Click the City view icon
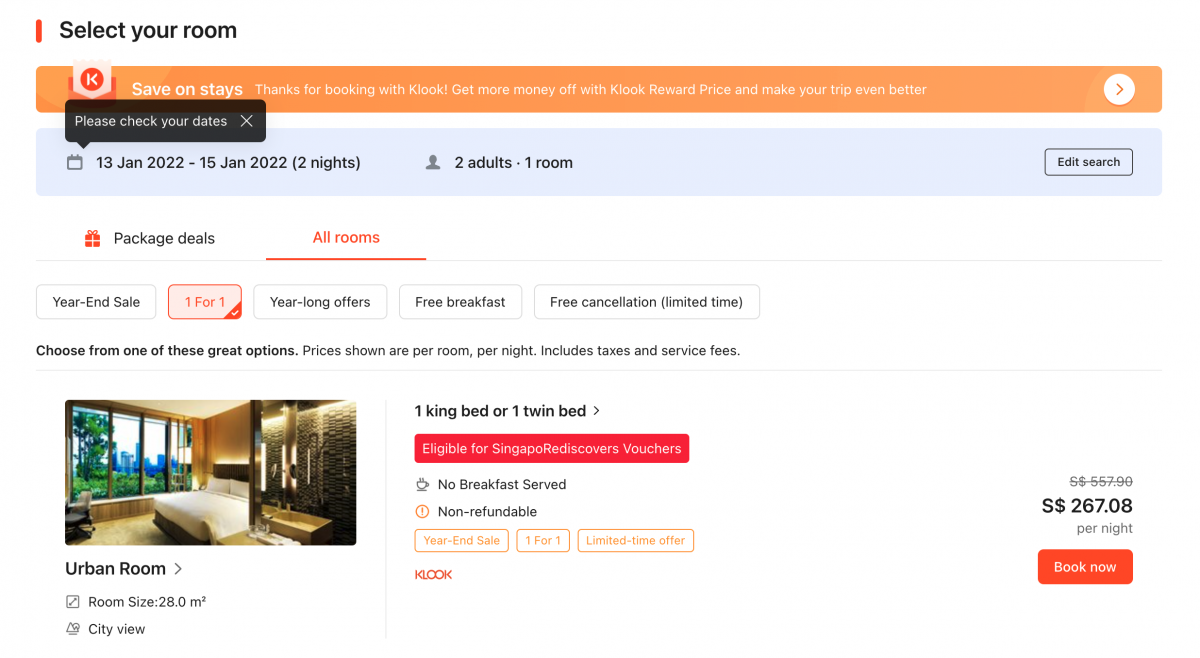 [73, 629]
